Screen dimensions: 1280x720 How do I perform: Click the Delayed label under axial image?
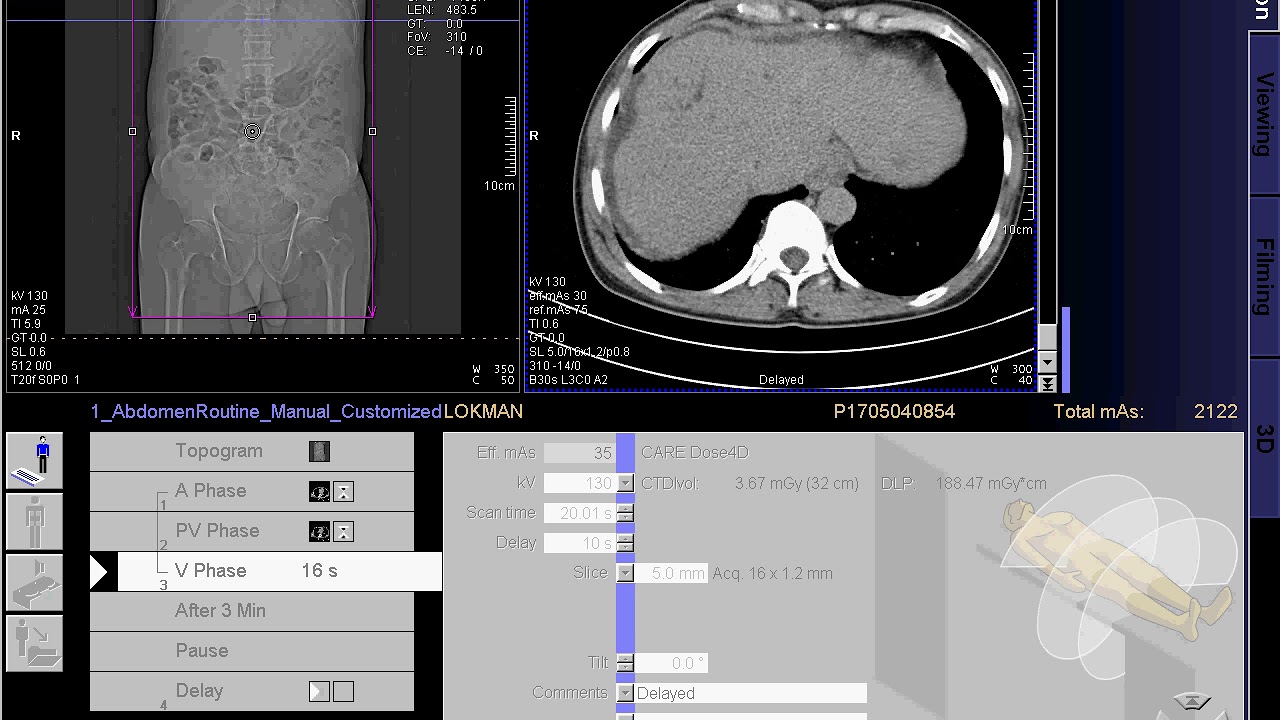(781, 380)
